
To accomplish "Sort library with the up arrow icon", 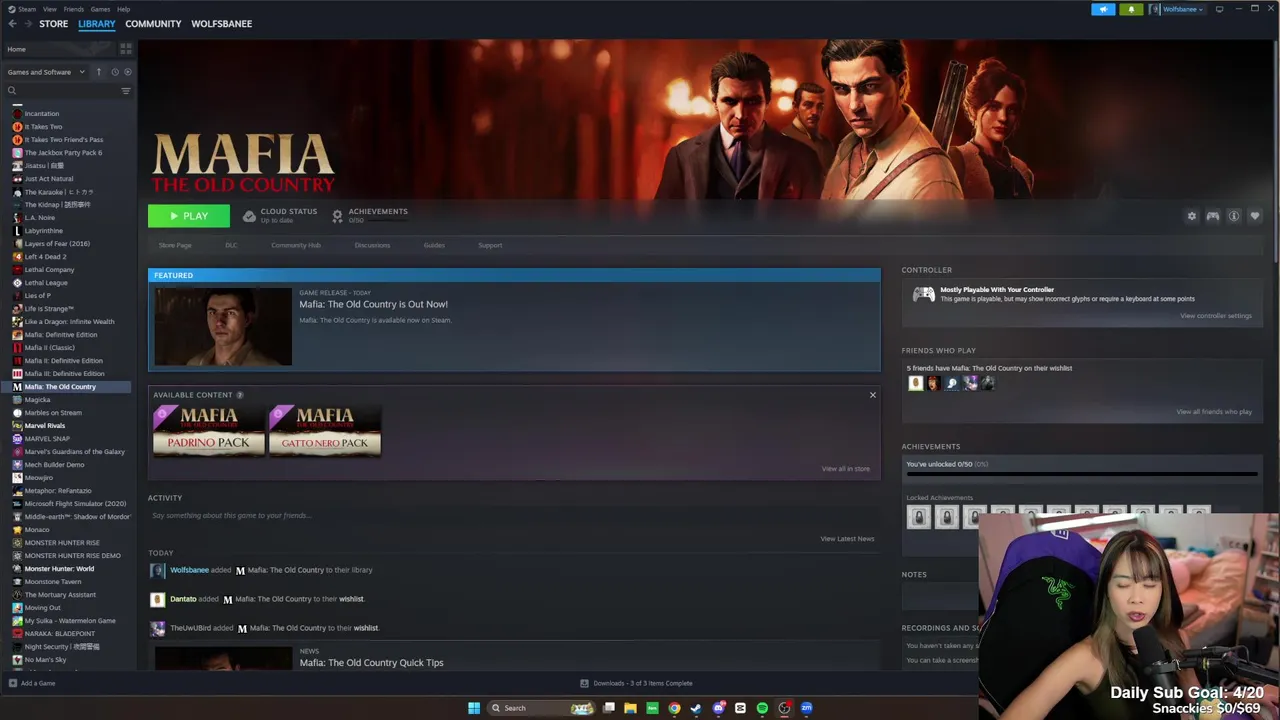I will pos(98,72).
